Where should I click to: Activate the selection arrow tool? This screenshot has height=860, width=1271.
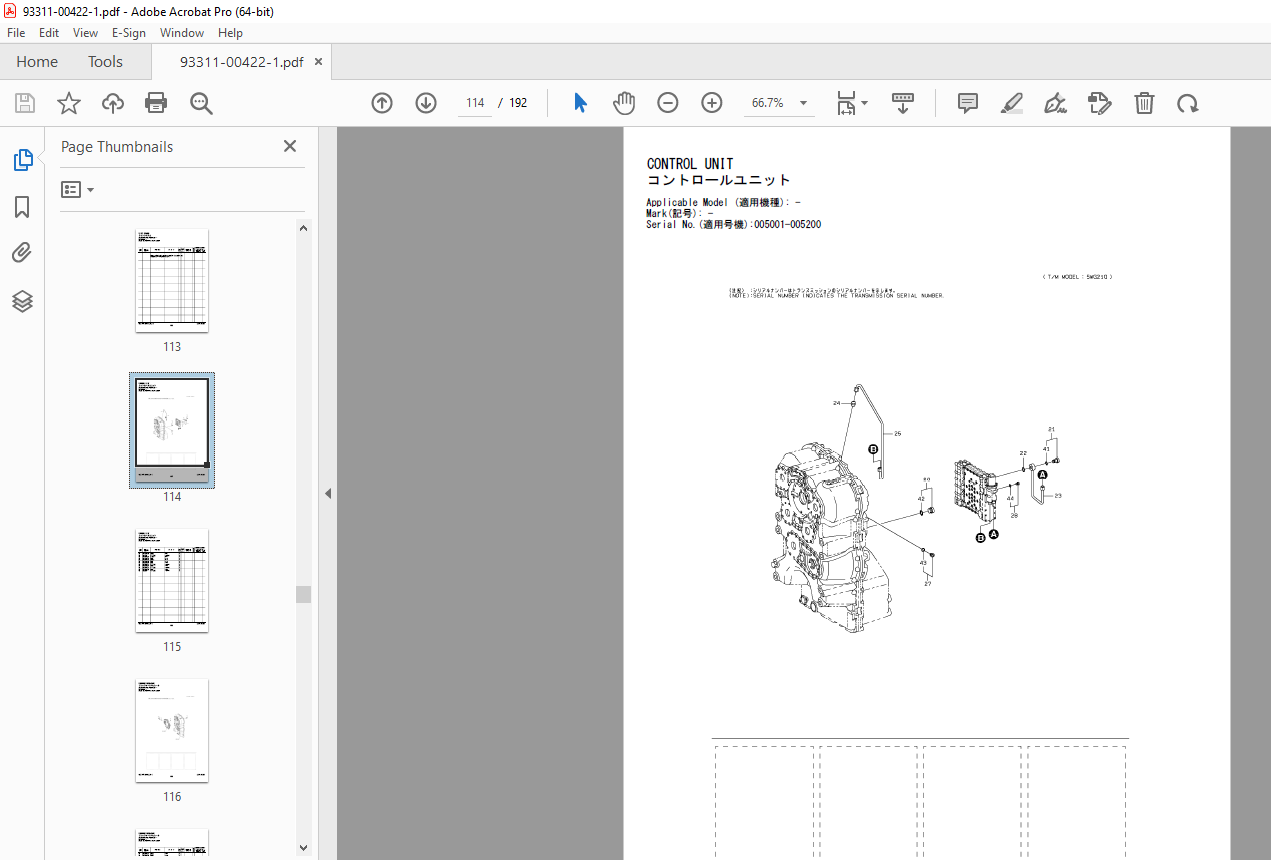coord(581,103)
